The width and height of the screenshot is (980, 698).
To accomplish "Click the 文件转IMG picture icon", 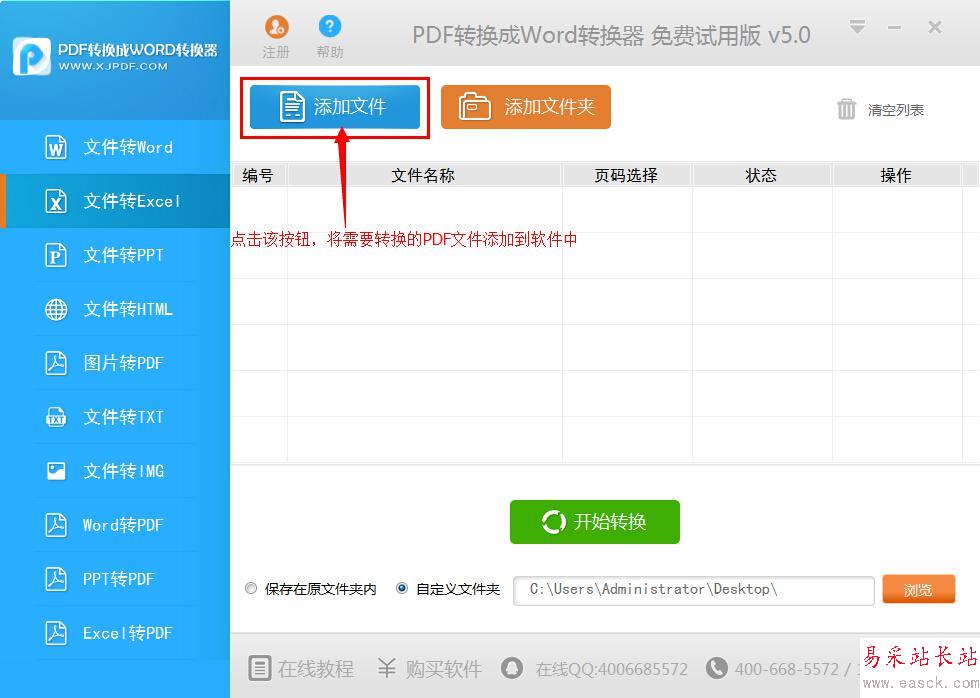I will [56, 471].
